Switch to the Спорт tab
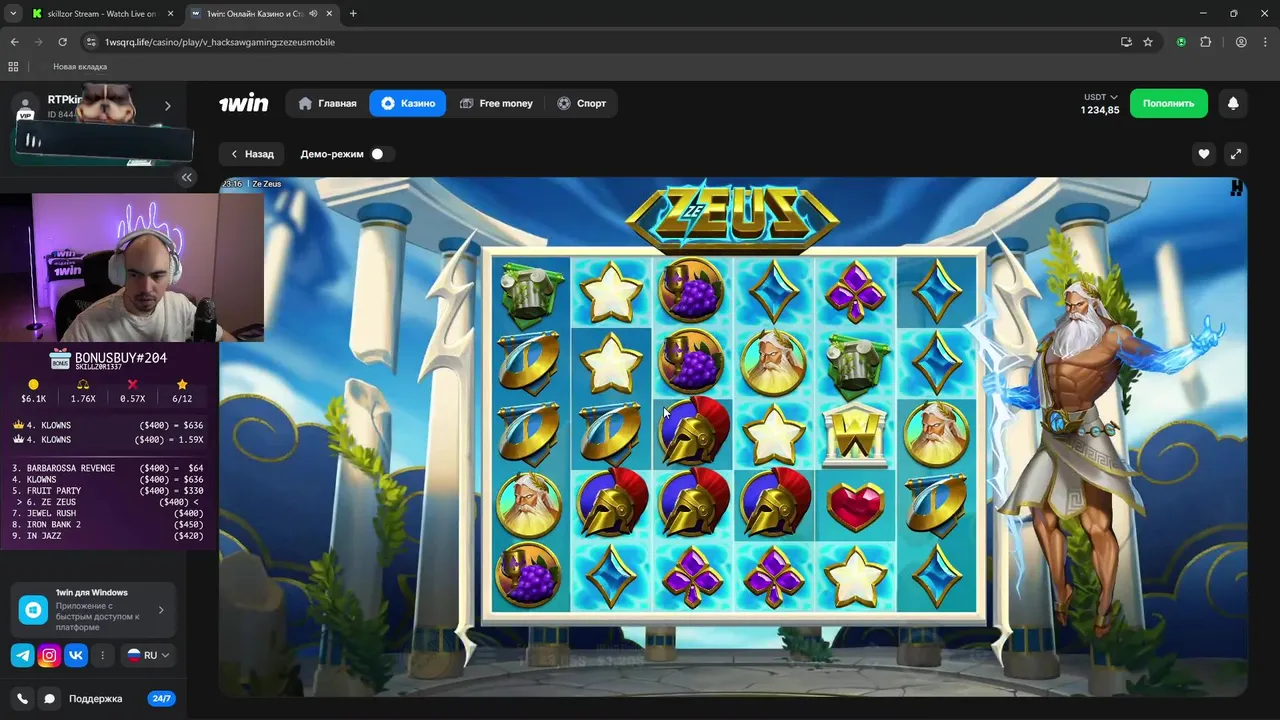This screenshot has height=720, width=1280. click(582, 103)
